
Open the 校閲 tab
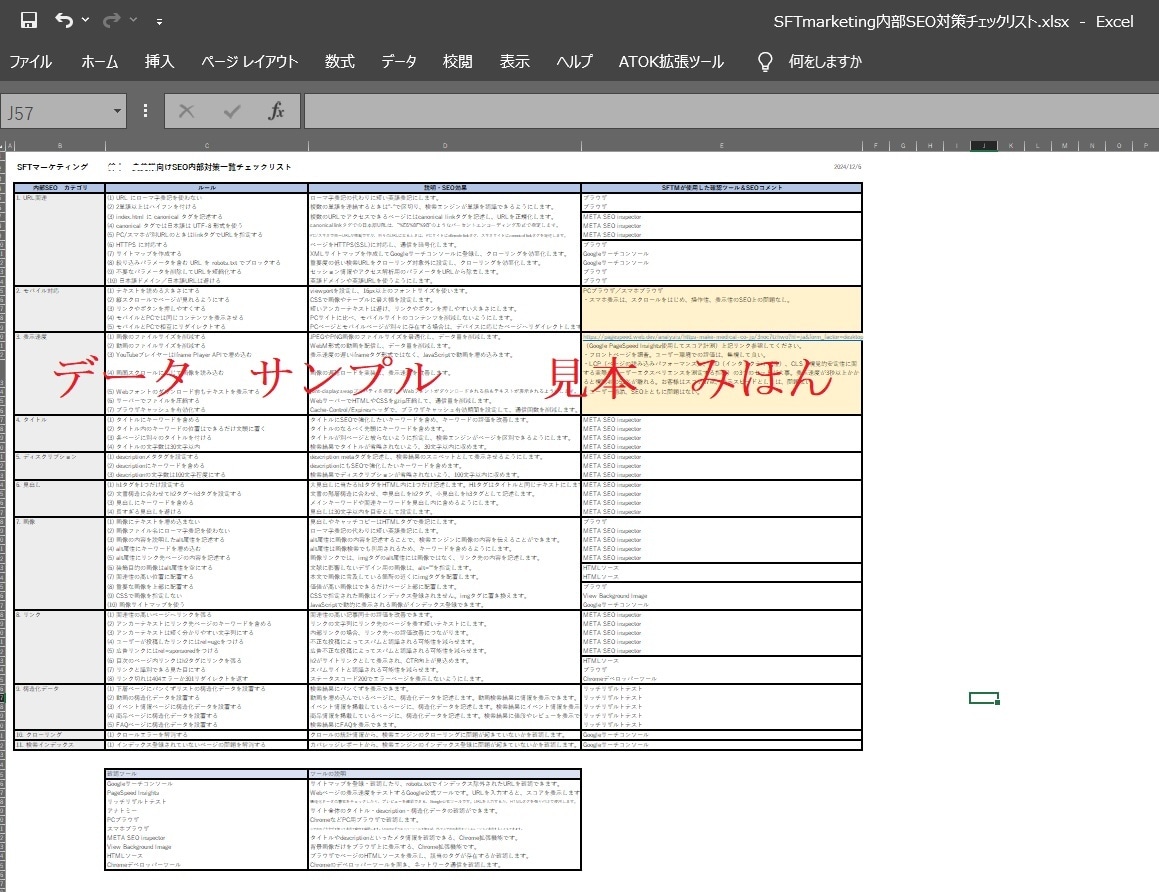click(x=458, y=61)
